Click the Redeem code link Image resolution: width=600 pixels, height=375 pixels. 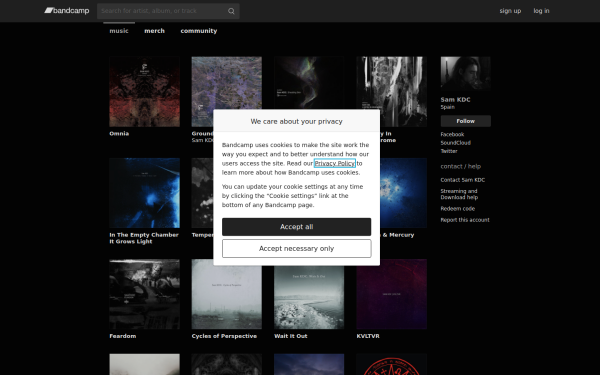click(458, 209)
